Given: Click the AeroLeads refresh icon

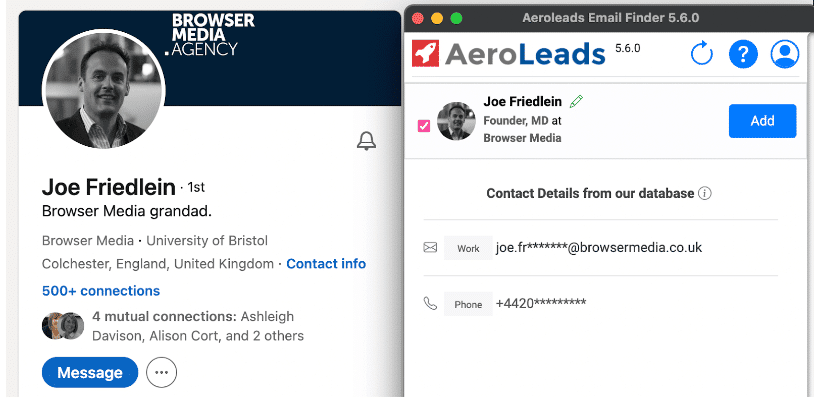Looking at the screenshot, I should click(x=702, y=54).
